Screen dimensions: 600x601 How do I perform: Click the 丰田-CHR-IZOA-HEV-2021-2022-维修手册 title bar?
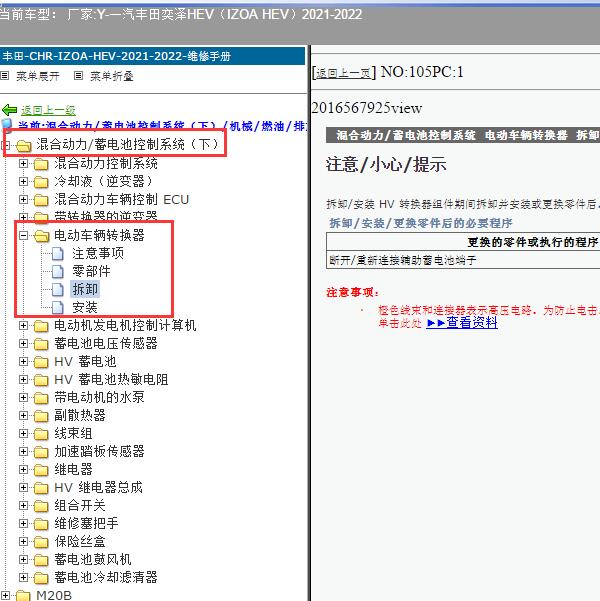tap(153, 56)
